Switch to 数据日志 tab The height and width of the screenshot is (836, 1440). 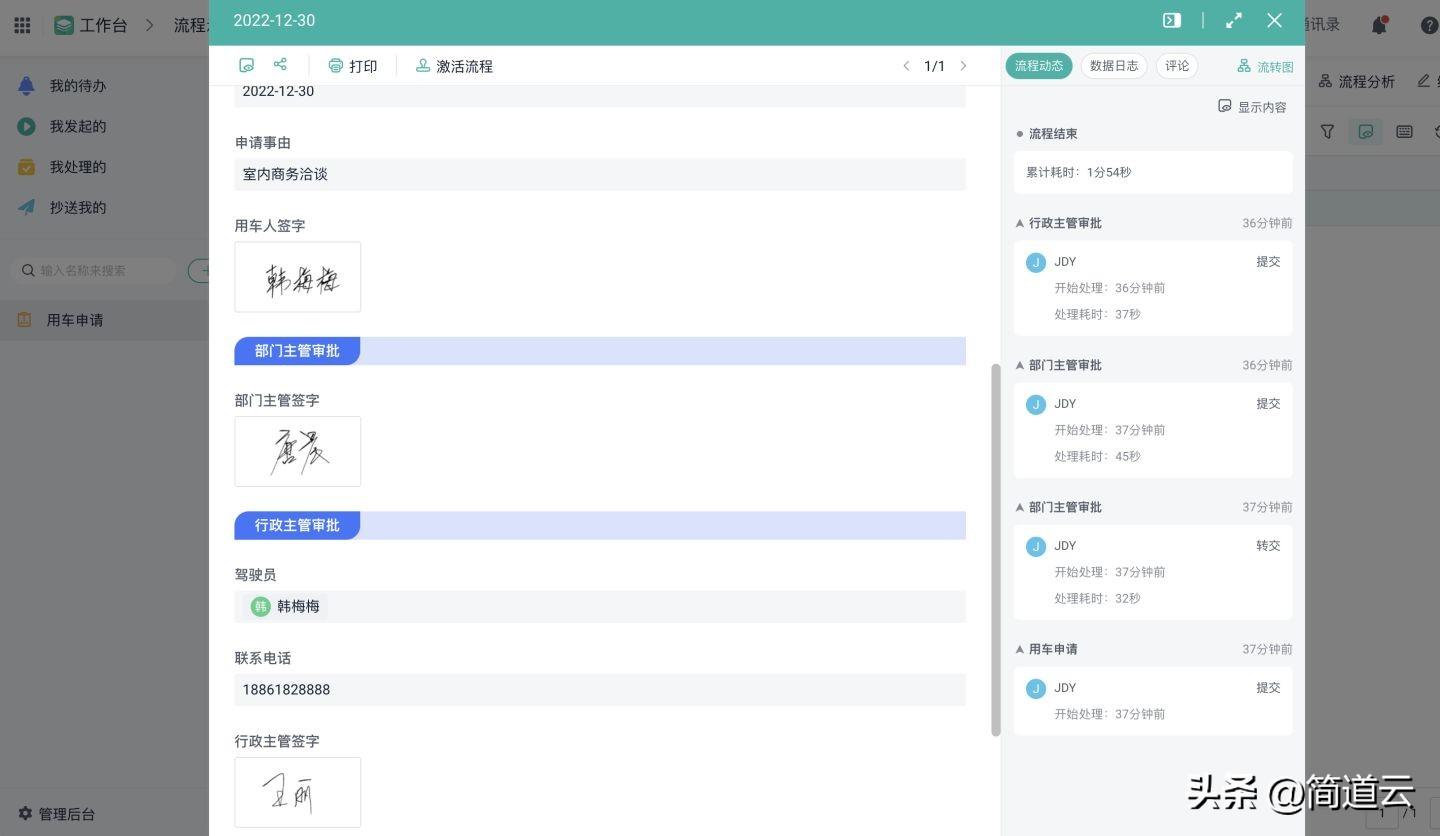[1114, 66]
